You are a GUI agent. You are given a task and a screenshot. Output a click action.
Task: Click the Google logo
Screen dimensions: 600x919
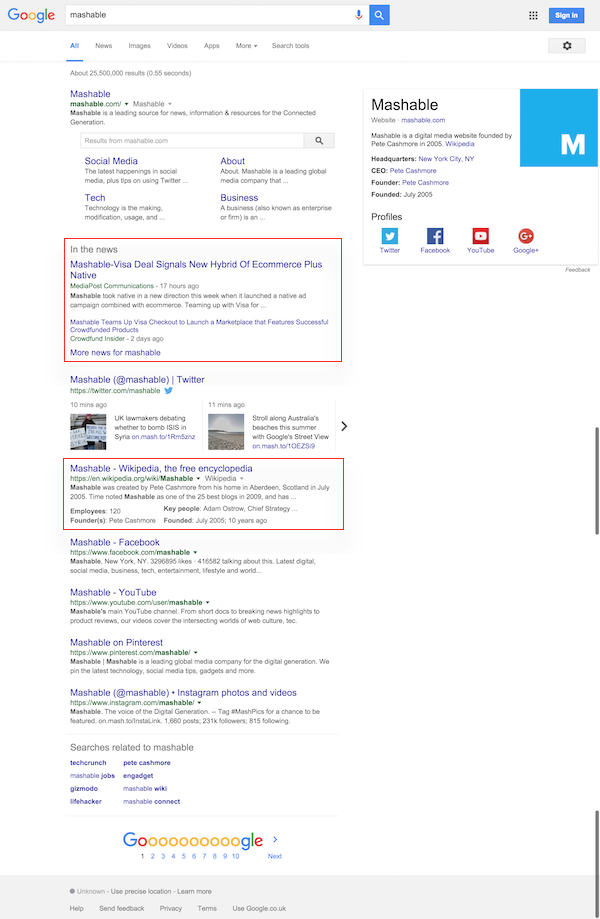coord(31,15)
